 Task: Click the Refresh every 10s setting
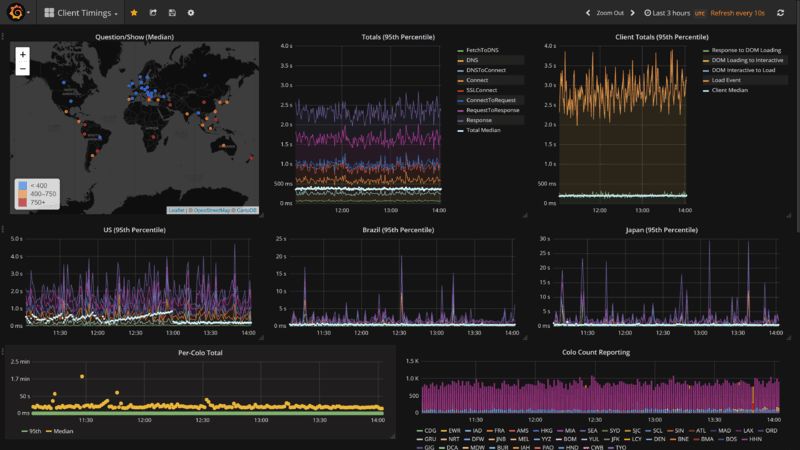pyautogui.click(x=737, y=13)
